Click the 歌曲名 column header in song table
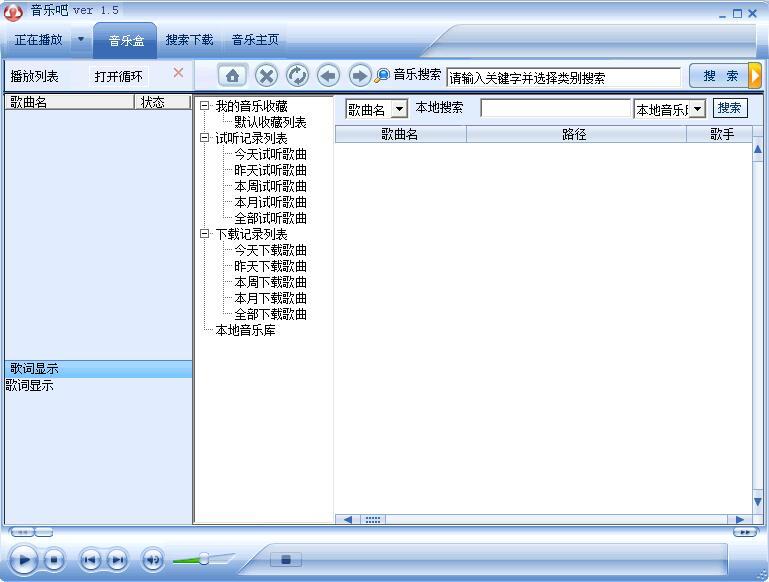769x582 pixels. (x=400, y=134)
